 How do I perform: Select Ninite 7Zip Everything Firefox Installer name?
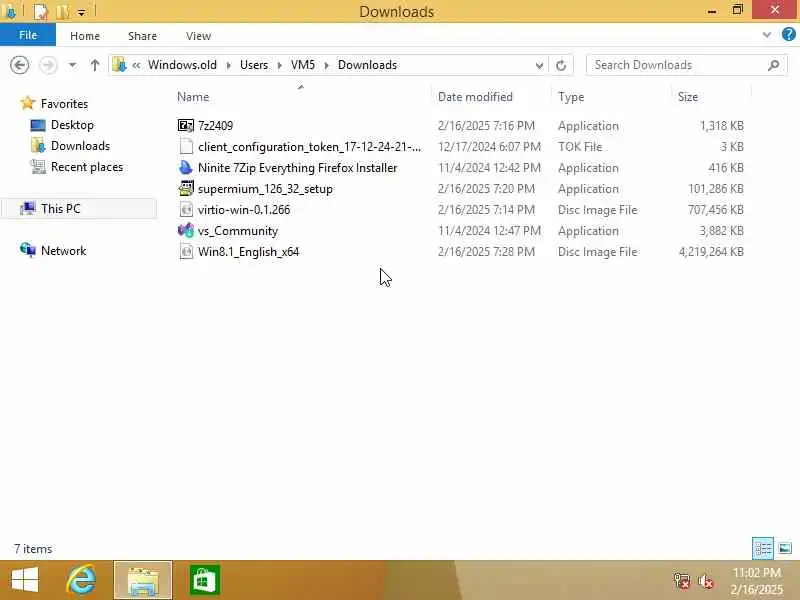pyautogui.click(x=297, y=168)
